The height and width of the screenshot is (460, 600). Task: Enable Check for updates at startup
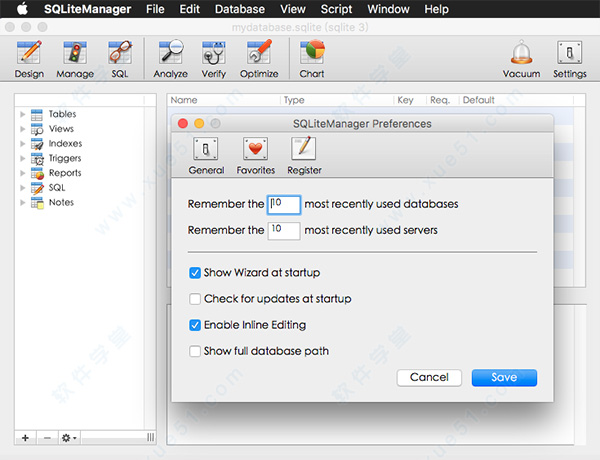(x=195, y=299)
